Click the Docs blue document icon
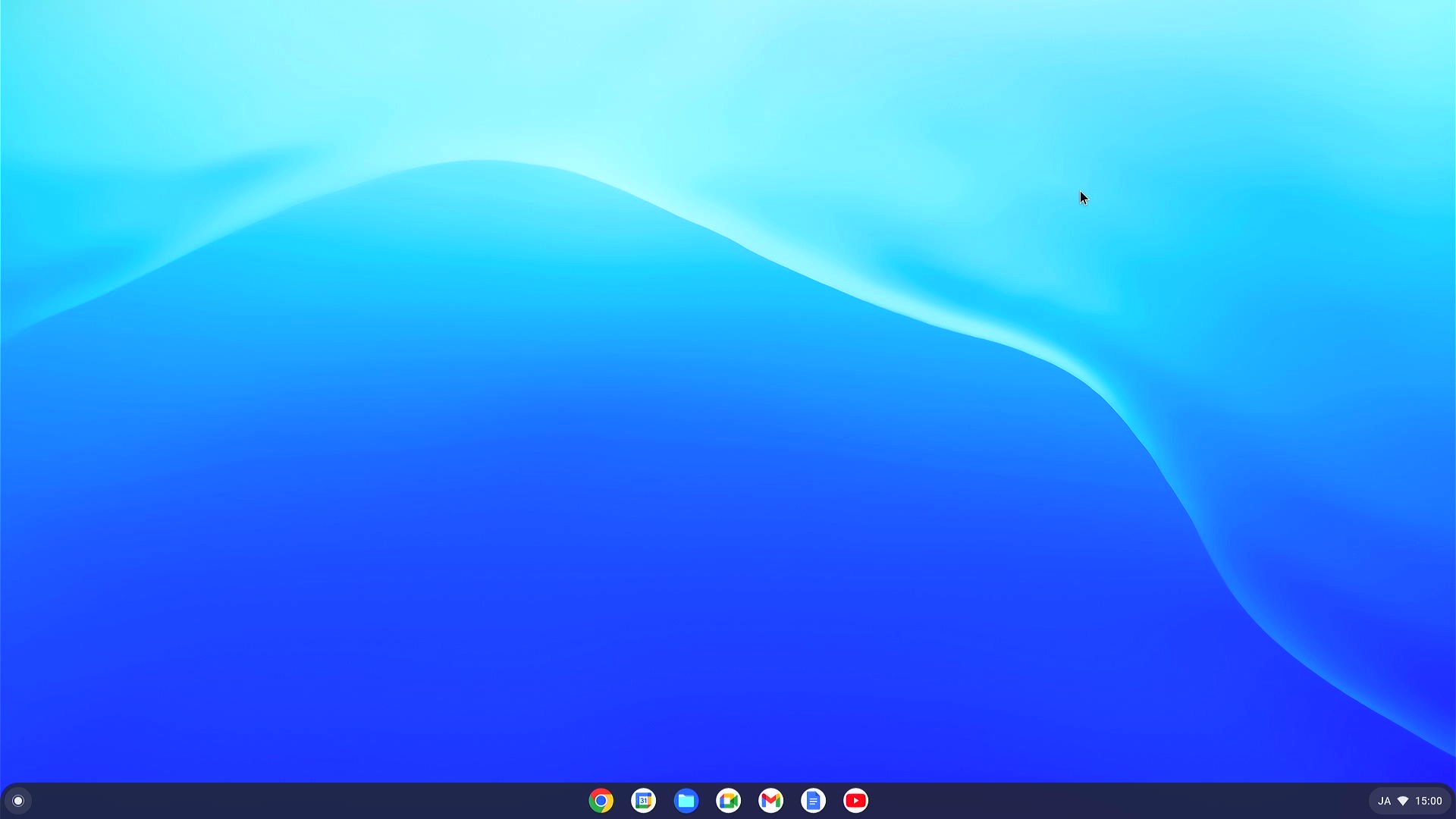Viewport: 1456px width, 819px height. click(813, 800)
